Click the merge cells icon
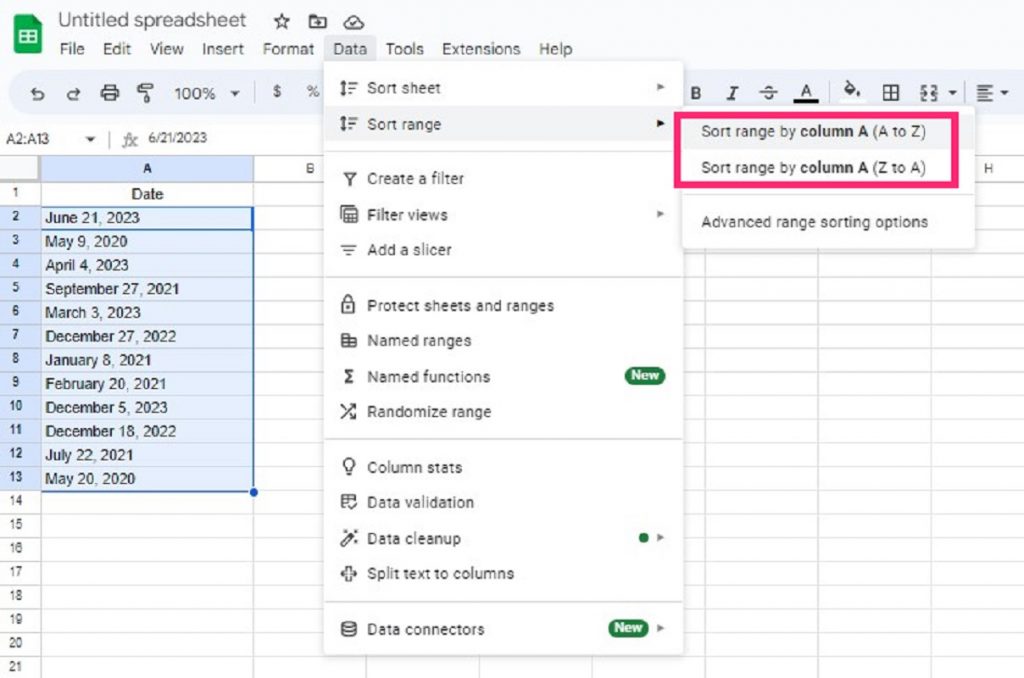 [x=929, y=93]
